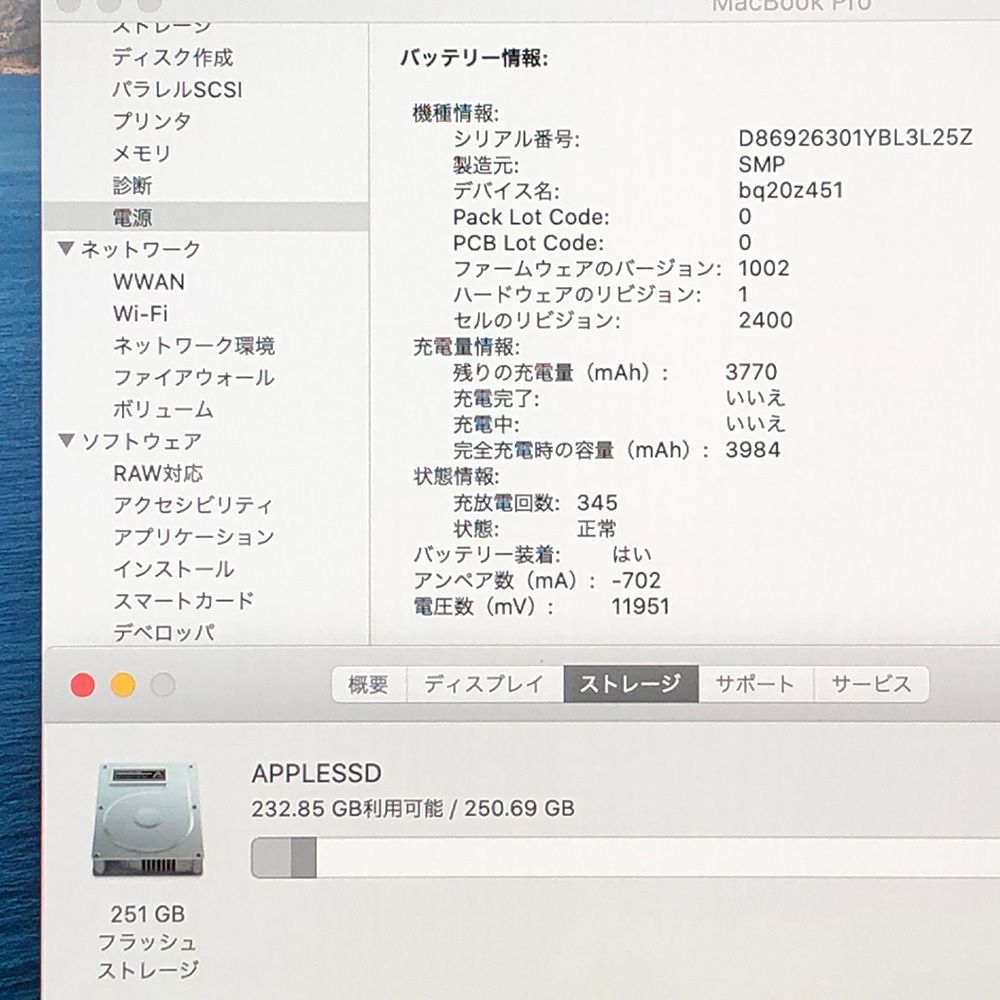Click the 充電量情報 section label

click(466, 346)
